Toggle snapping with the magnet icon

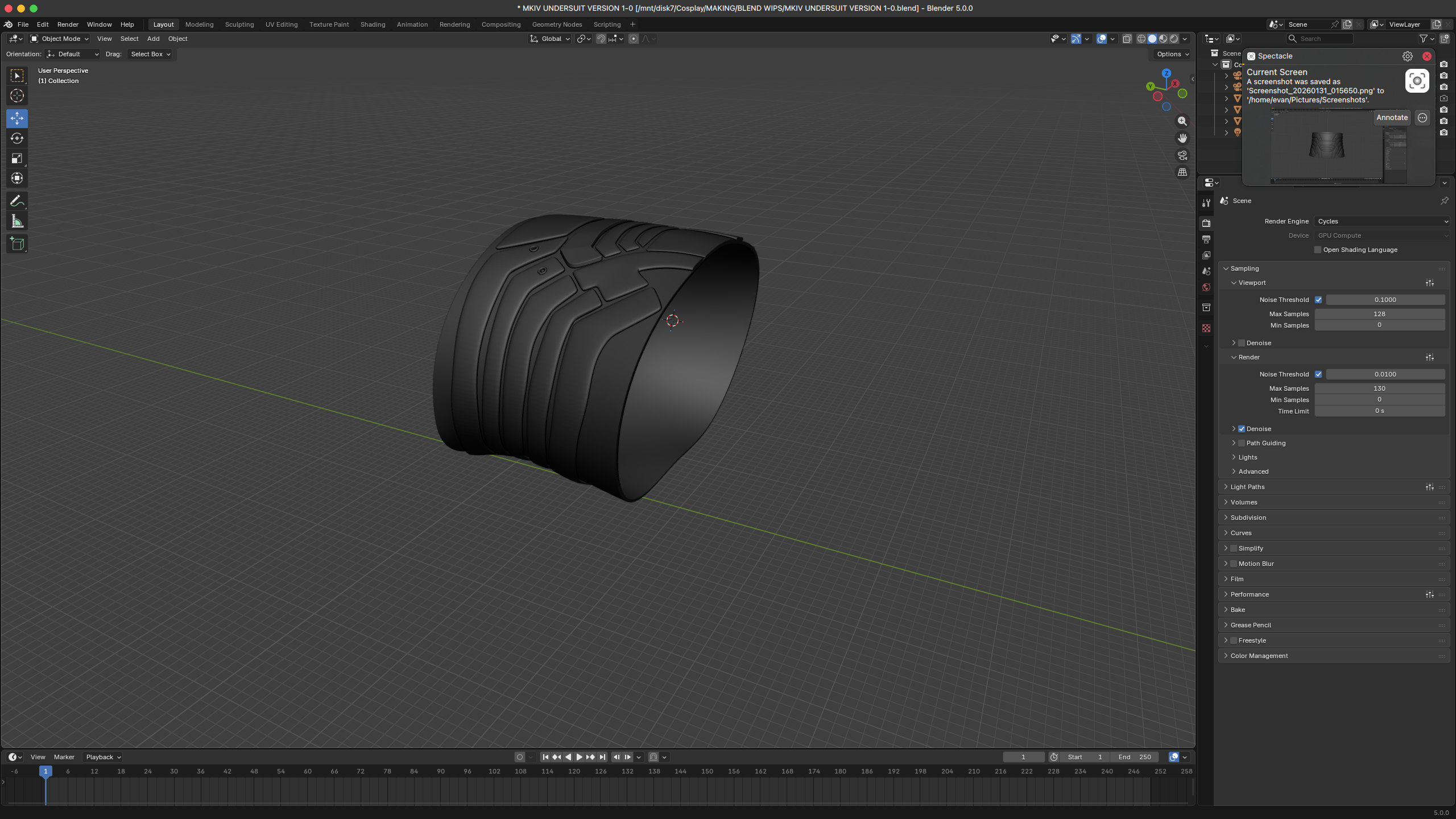(601, 38)
